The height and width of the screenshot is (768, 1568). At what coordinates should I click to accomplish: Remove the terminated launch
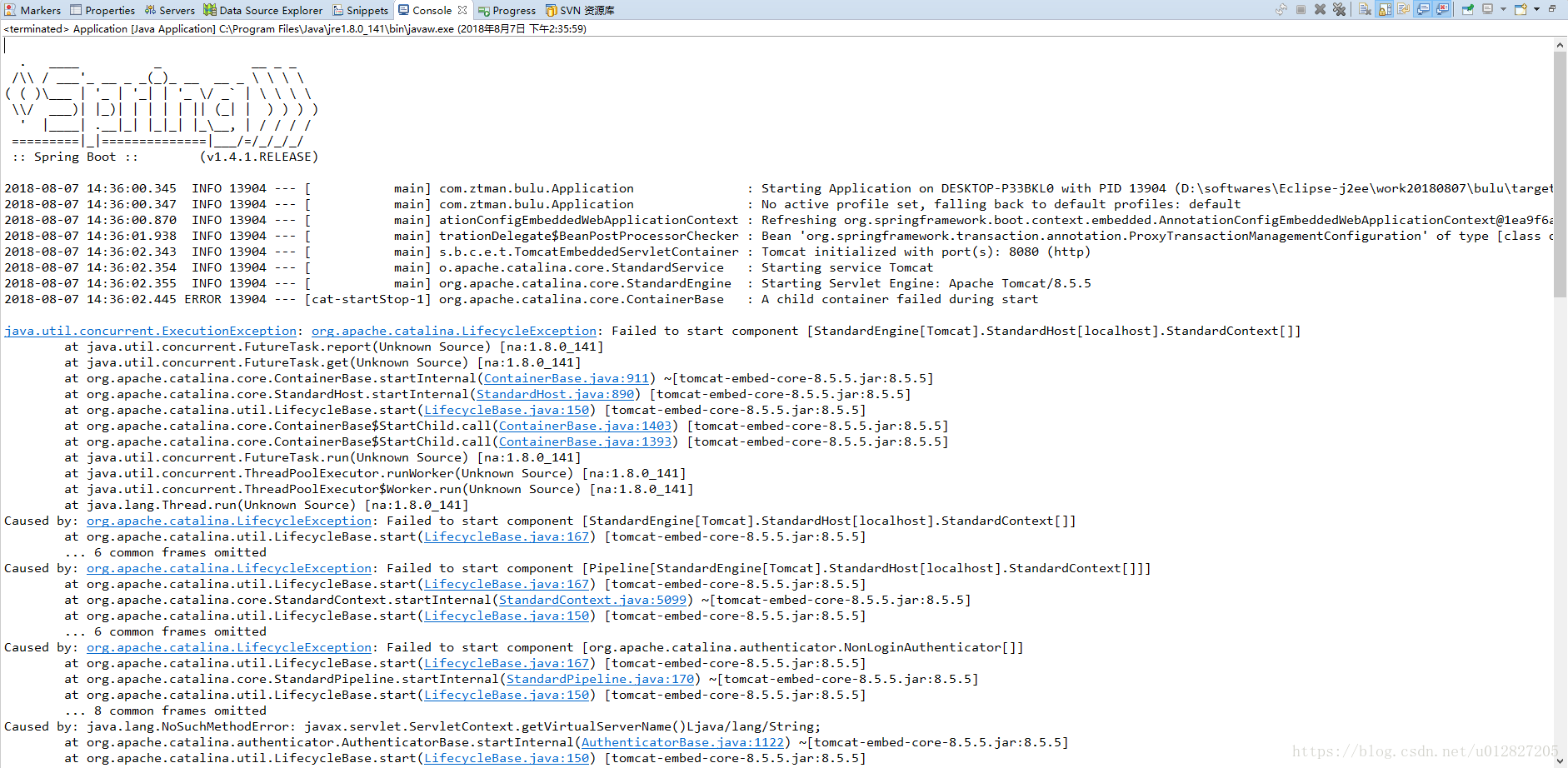[x=1320, y=10]
